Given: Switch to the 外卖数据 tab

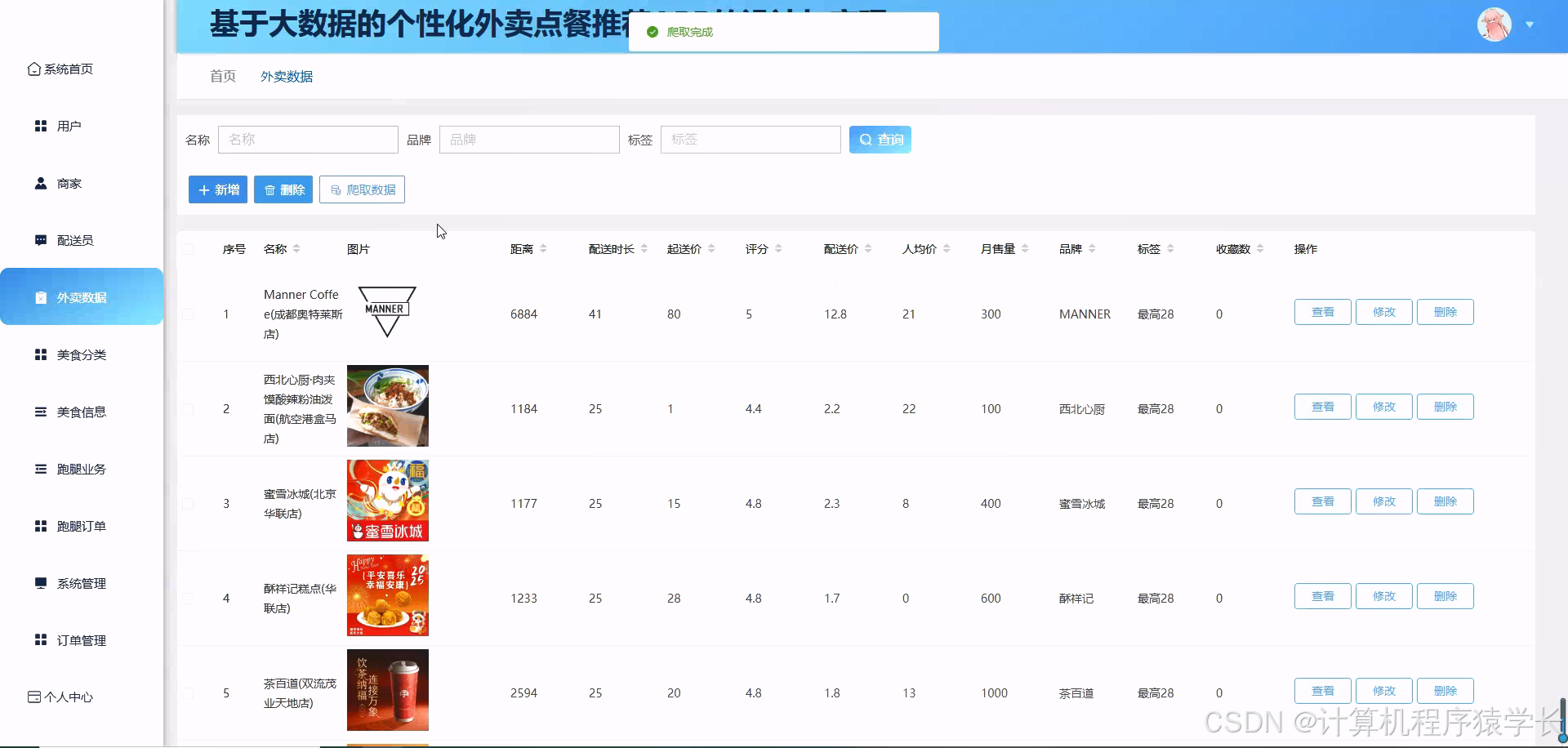Looking at the screenshot, I should 286,76.
